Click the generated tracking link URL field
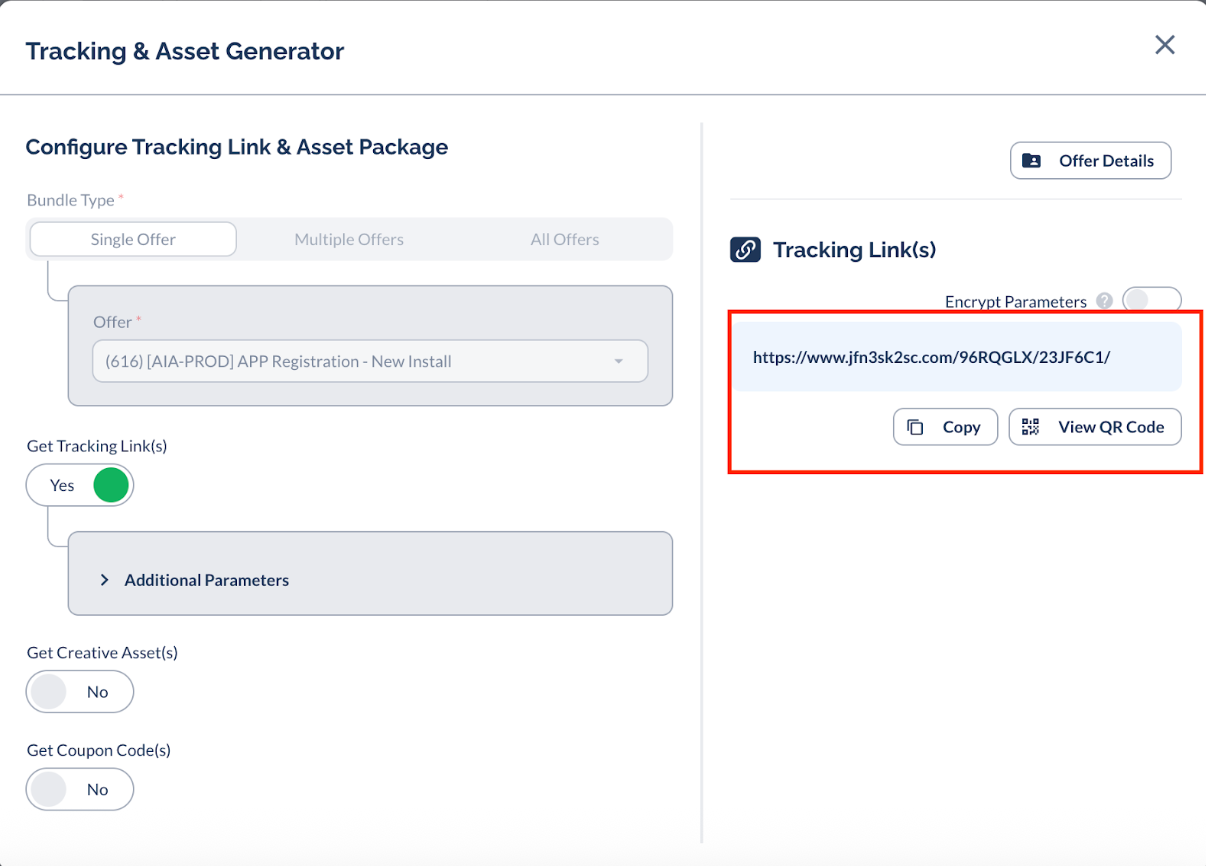This screenshot has width=1206, height=866. coord(958,356)
